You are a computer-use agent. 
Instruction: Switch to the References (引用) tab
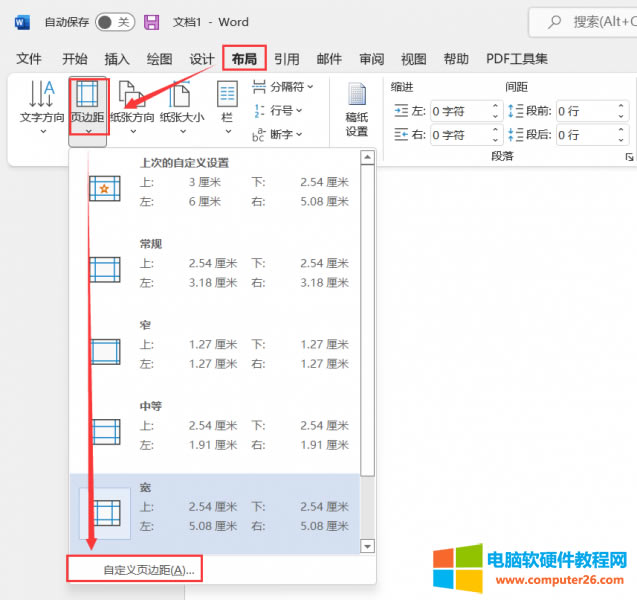[x=287, y=59]
